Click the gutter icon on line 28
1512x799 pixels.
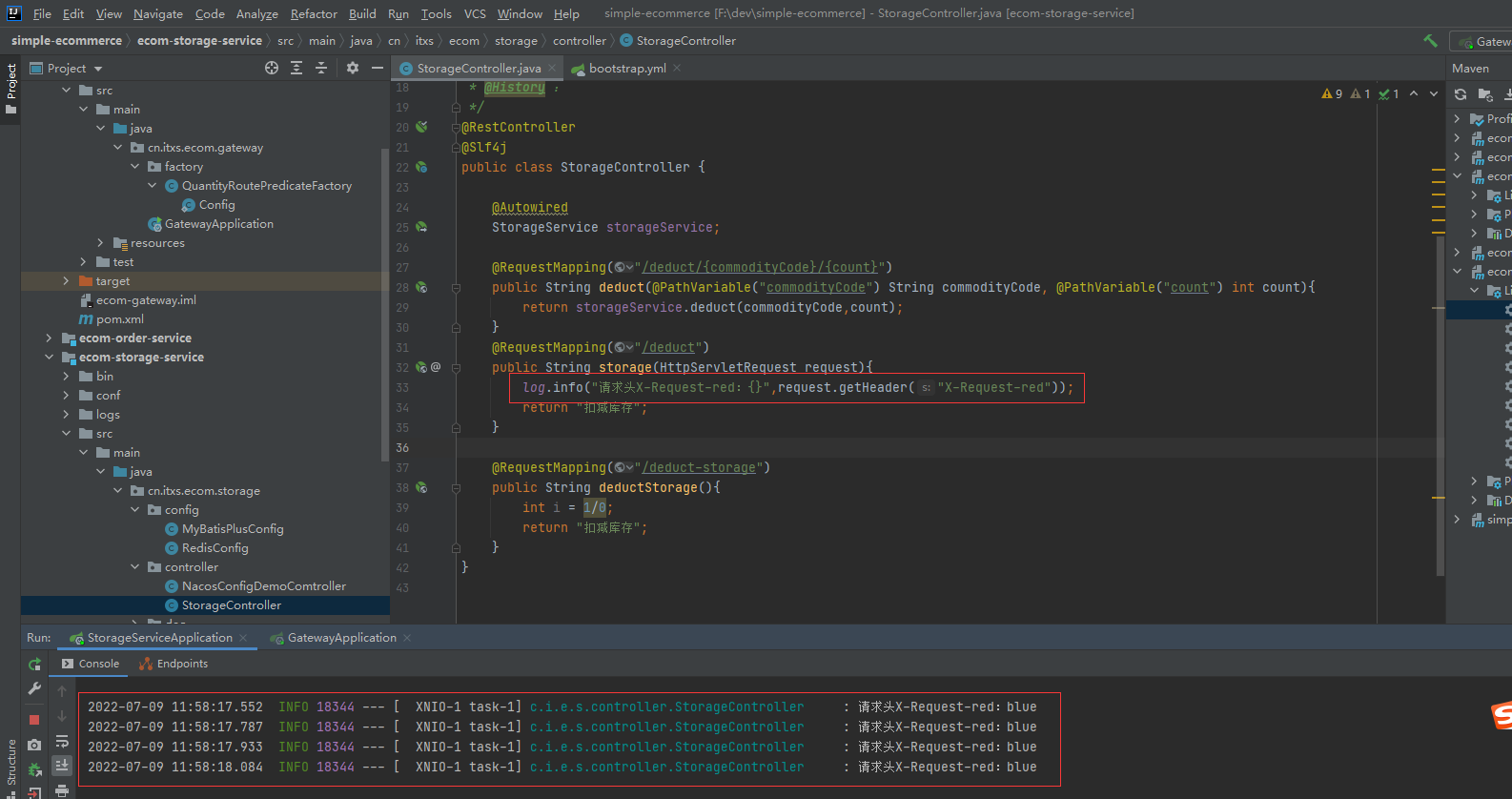click(421, 287)
